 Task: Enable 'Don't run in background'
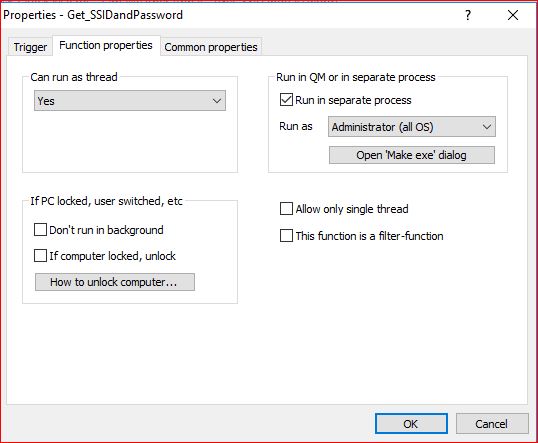(x=40, y=230)
